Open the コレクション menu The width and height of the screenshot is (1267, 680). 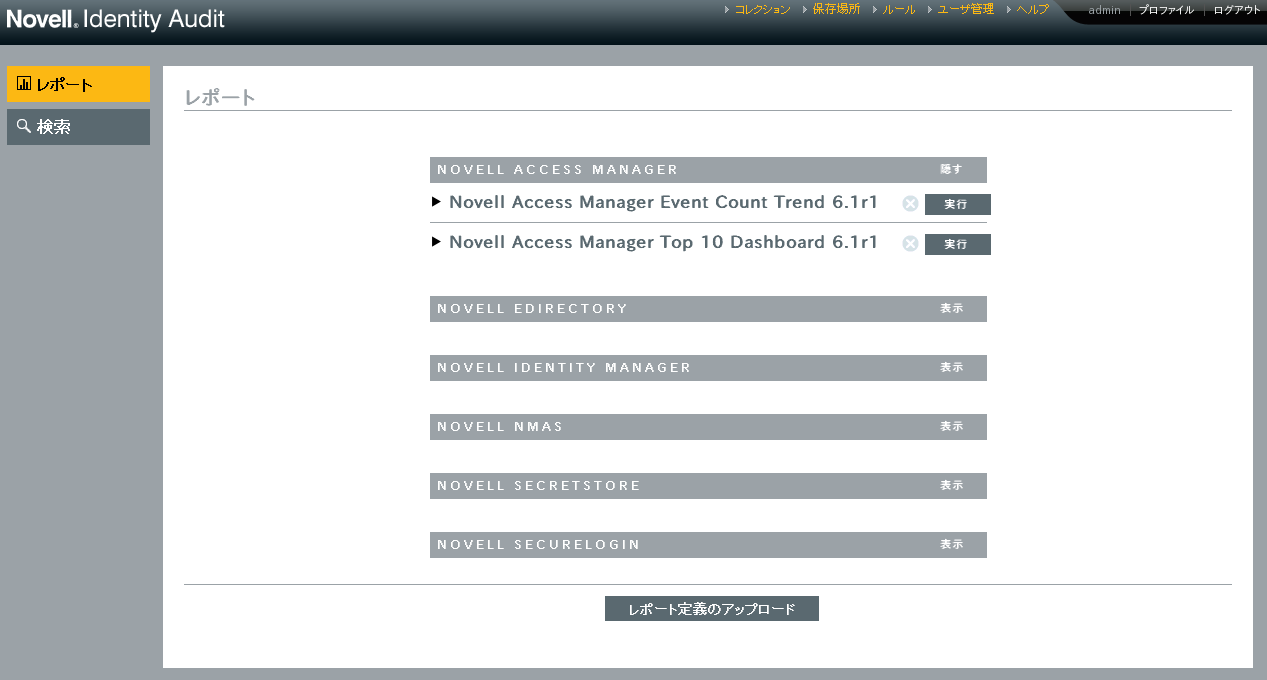coord(762,9)
